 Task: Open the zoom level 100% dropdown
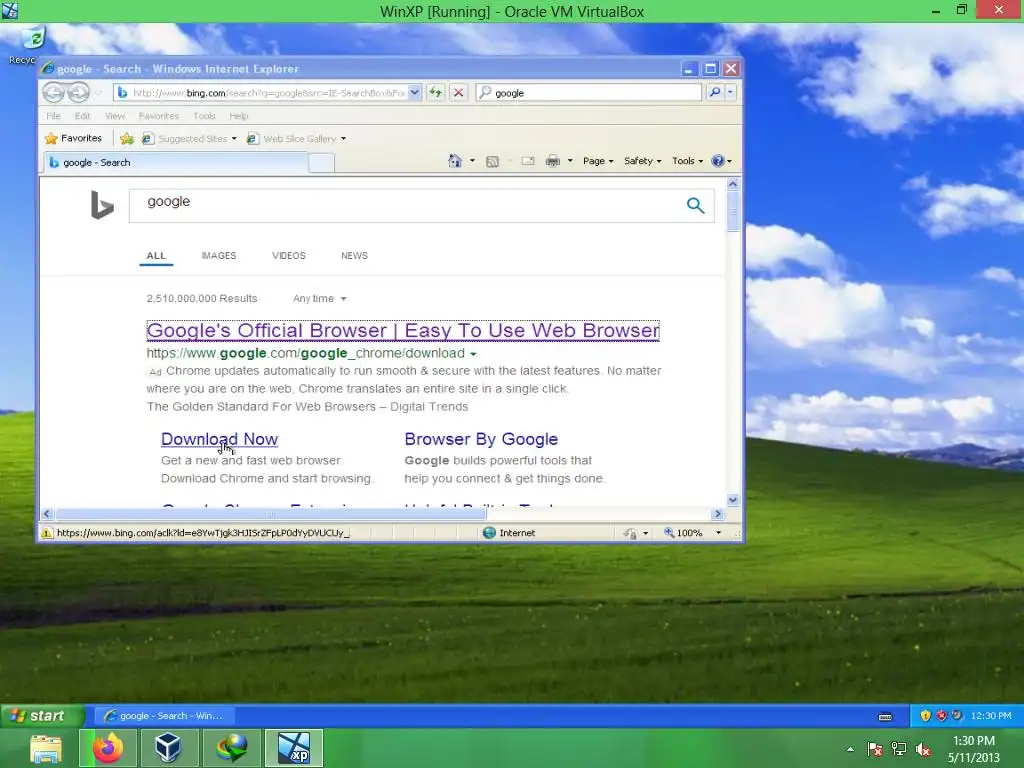pos(718,533)
